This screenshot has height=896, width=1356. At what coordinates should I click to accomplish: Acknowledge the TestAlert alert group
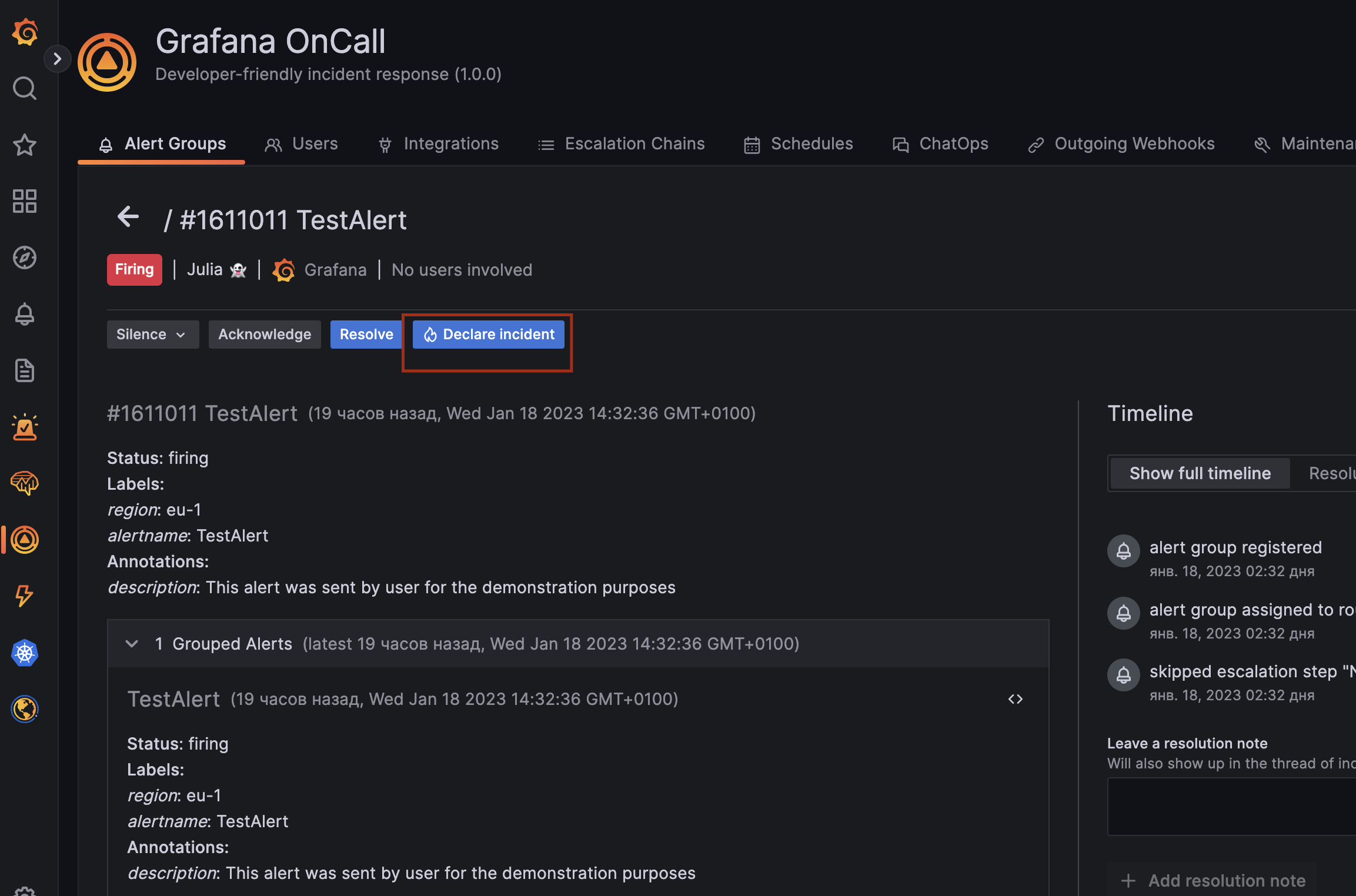coord(264,334)
